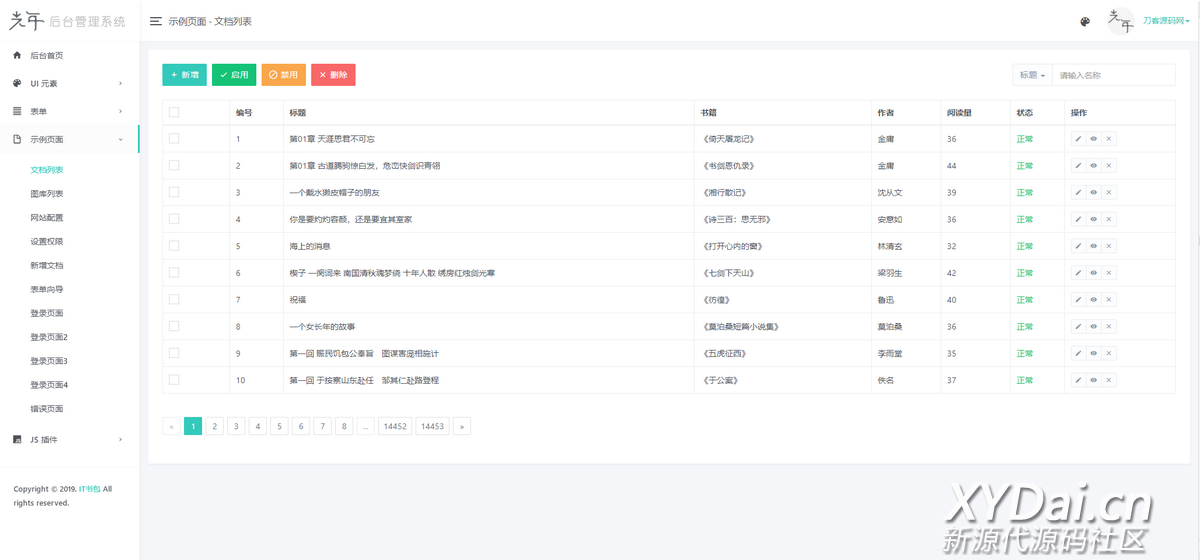
Task: Edit row 1 with the pencil icon
Action: 1078,138
